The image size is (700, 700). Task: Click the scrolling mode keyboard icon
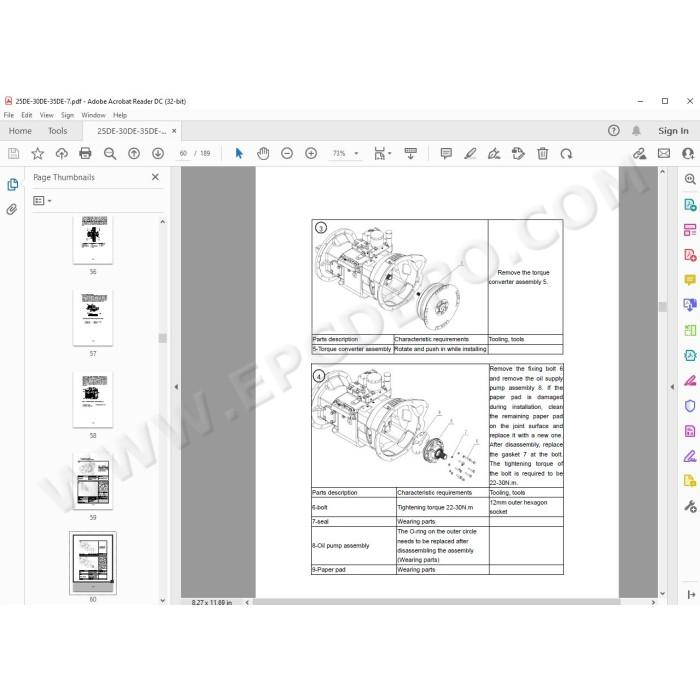pos(410,154)
